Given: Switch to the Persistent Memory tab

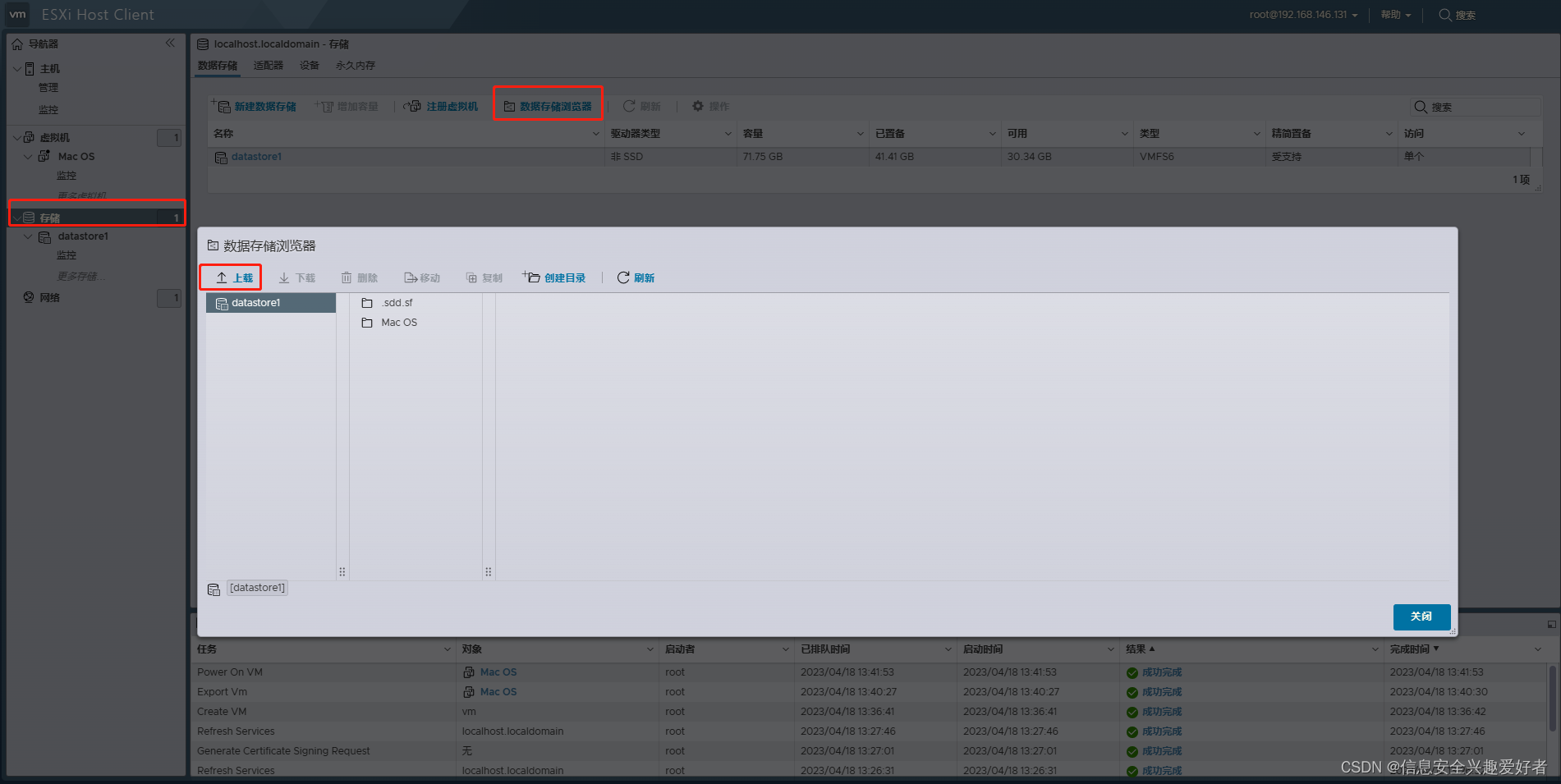Looking at the screenshot, I should coord(356,66).
